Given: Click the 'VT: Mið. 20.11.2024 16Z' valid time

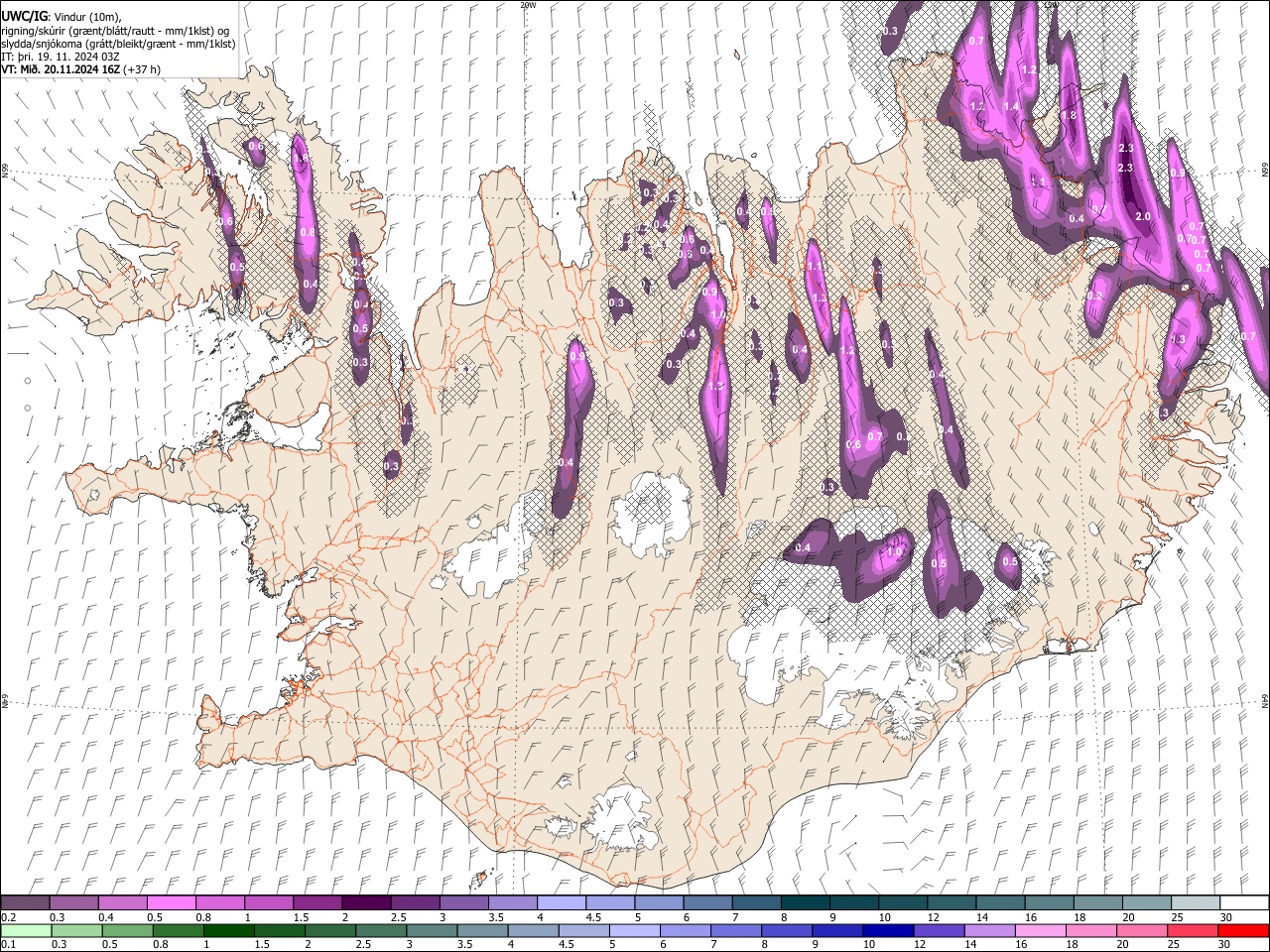Looking at the screenshot, I should 61,69.
